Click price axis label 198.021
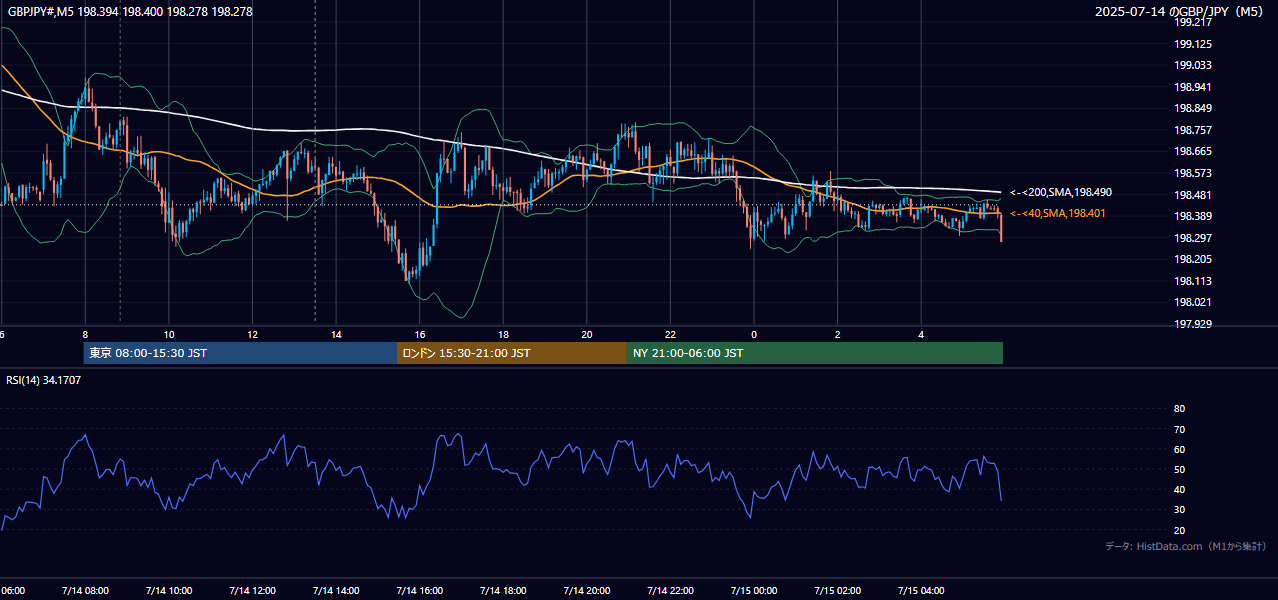 coord(1193,302)
